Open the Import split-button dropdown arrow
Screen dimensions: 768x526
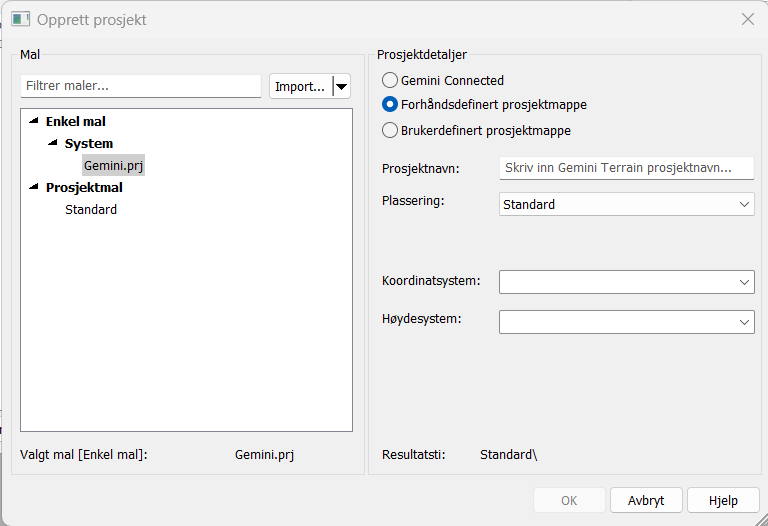[342, 87]
